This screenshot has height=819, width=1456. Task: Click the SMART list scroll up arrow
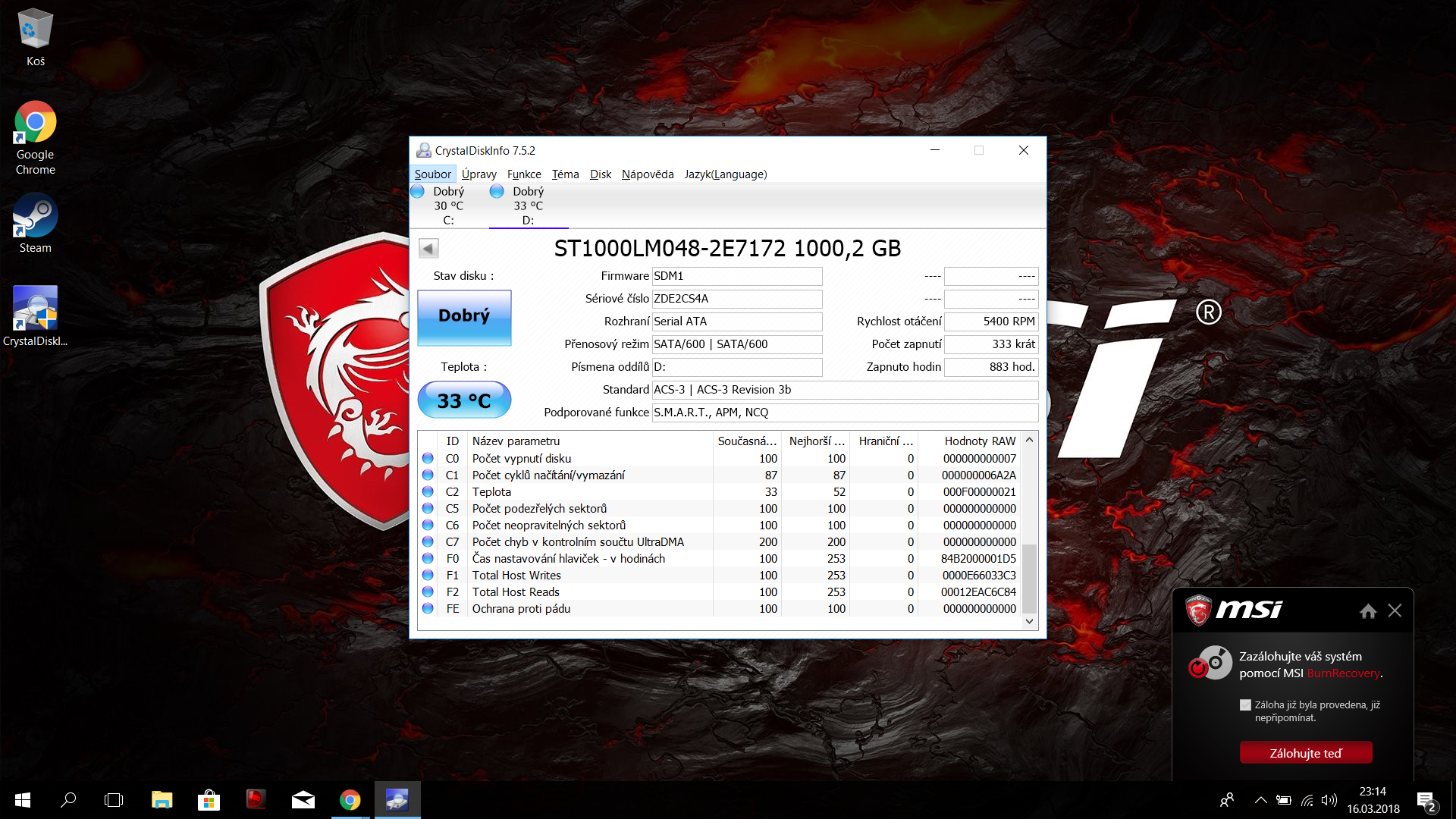1029,440
